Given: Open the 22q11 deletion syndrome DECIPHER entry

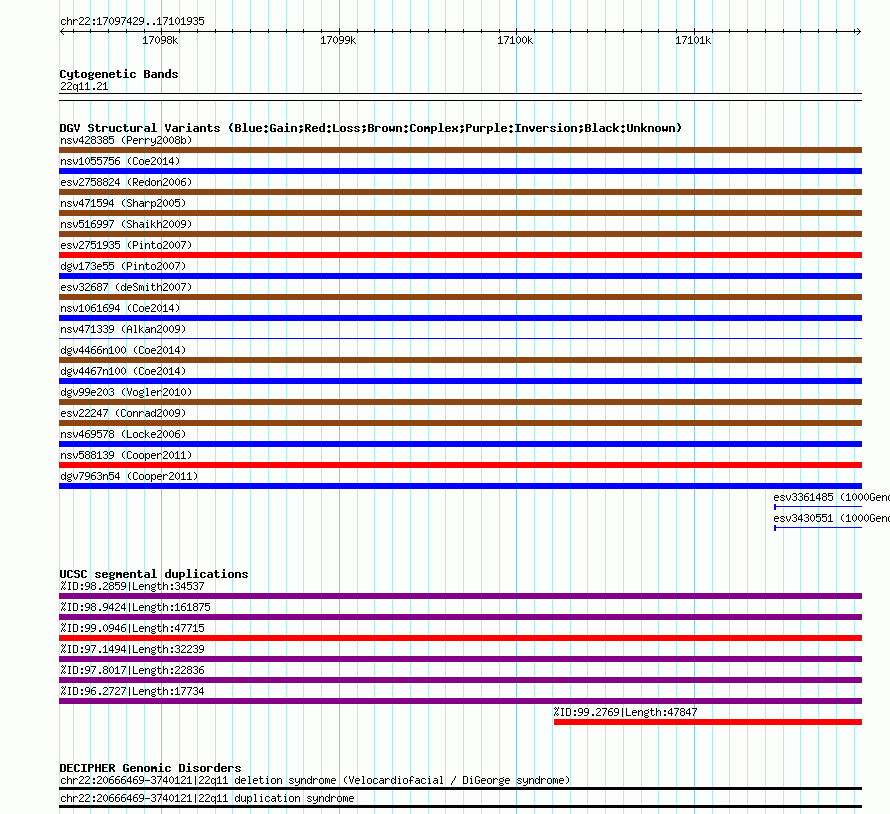Looking at the screenshot, I should click(315, 781).
